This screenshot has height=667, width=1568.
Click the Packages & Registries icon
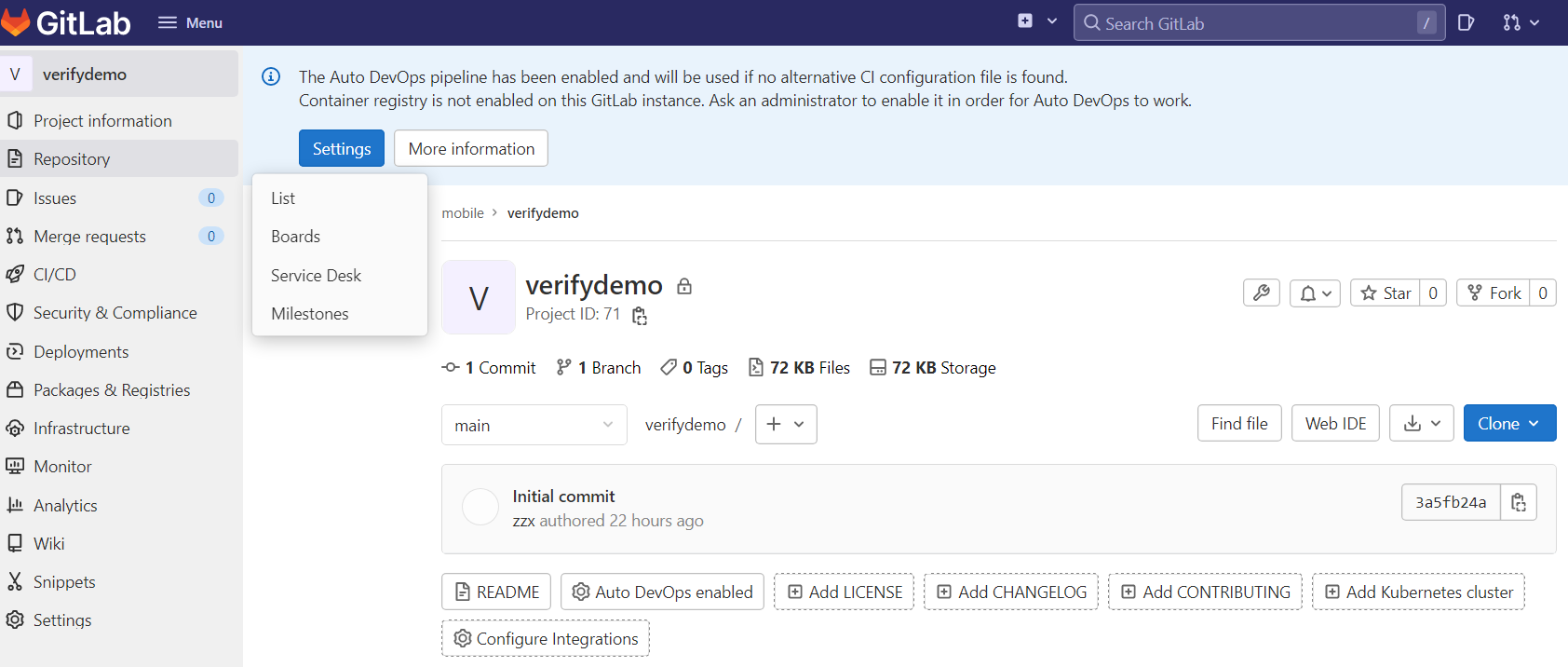tap(15, 389)
